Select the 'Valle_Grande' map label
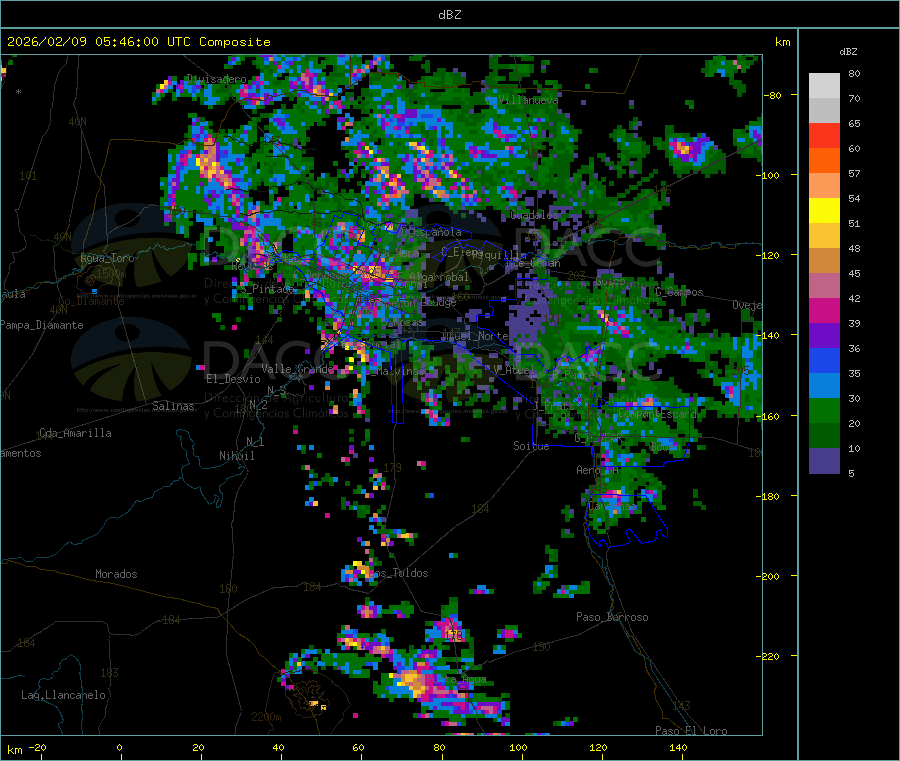The image size is (900, 761). tap(297, 368)
